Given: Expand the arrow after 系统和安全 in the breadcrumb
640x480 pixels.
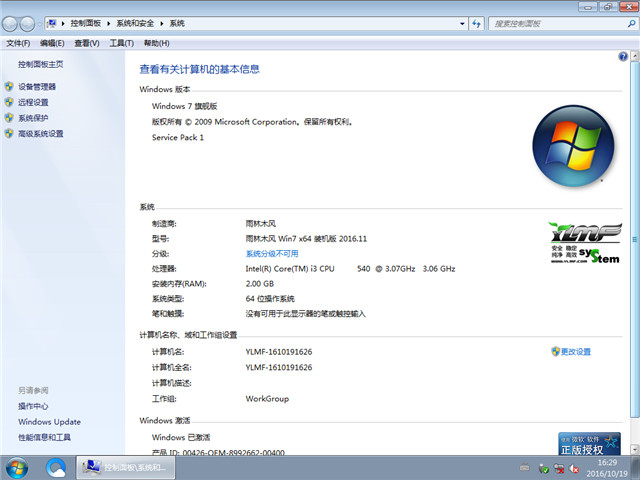Looking at the screenshot, I should click(x=162, y=24).
